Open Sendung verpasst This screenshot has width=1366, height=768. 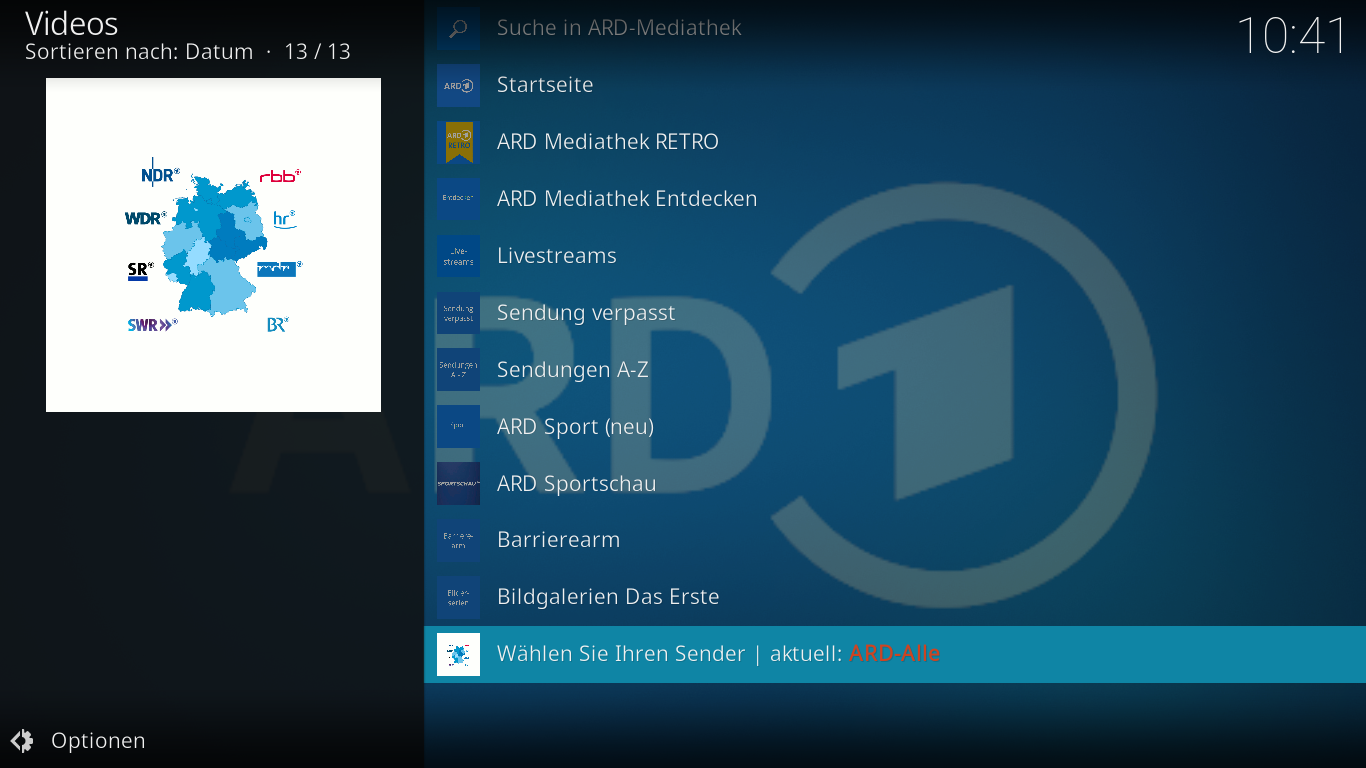(895, 313)
